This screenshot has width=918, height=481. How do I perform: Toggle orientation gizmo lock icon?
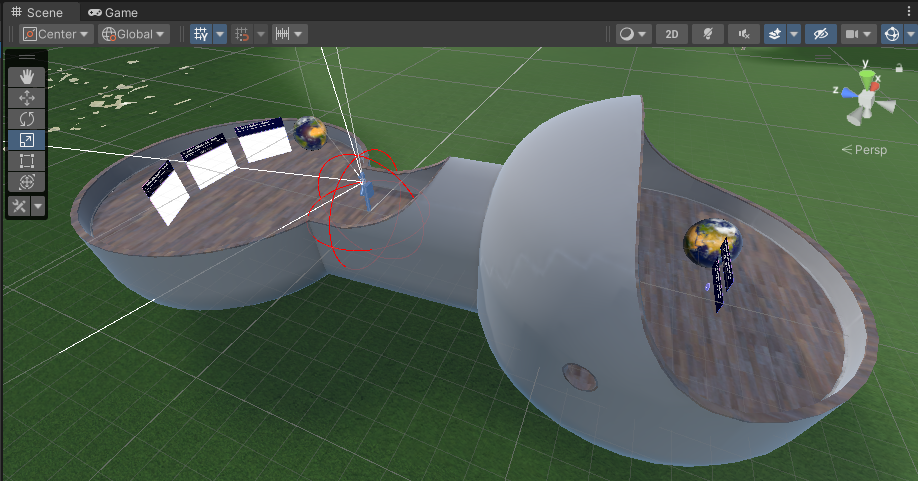tap(899, 68)
